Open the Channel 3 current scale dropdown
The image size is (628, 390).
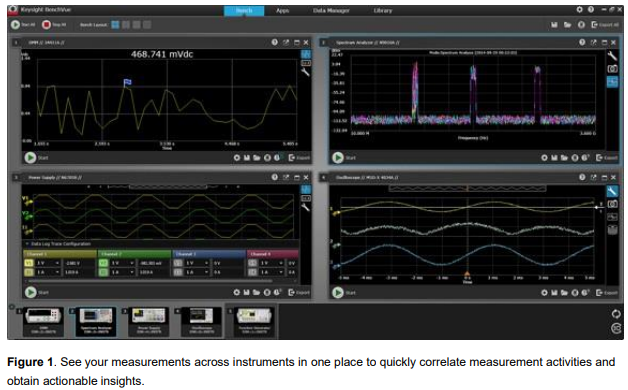(x=197, y=272)
